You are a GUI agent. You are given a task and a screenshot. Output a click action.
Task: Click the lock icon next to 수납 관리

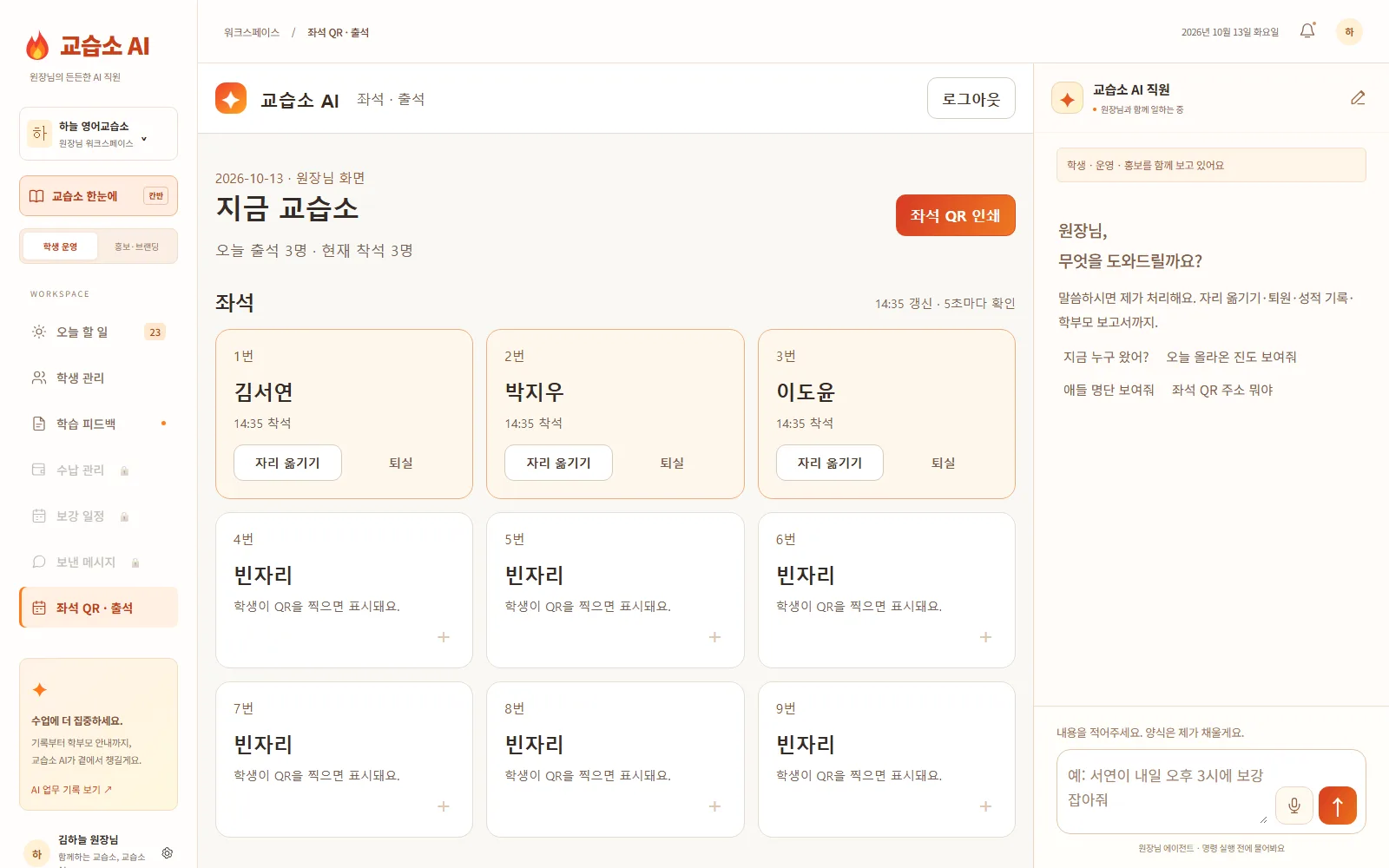coord(124,470)
